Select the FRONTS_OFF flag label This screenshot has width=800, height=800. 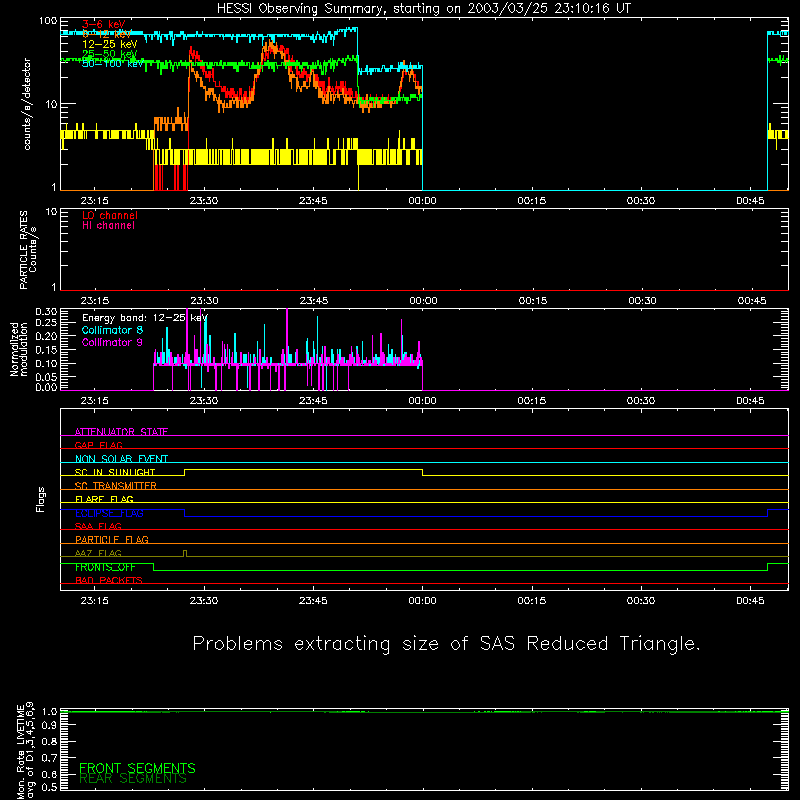click(105, 567)
